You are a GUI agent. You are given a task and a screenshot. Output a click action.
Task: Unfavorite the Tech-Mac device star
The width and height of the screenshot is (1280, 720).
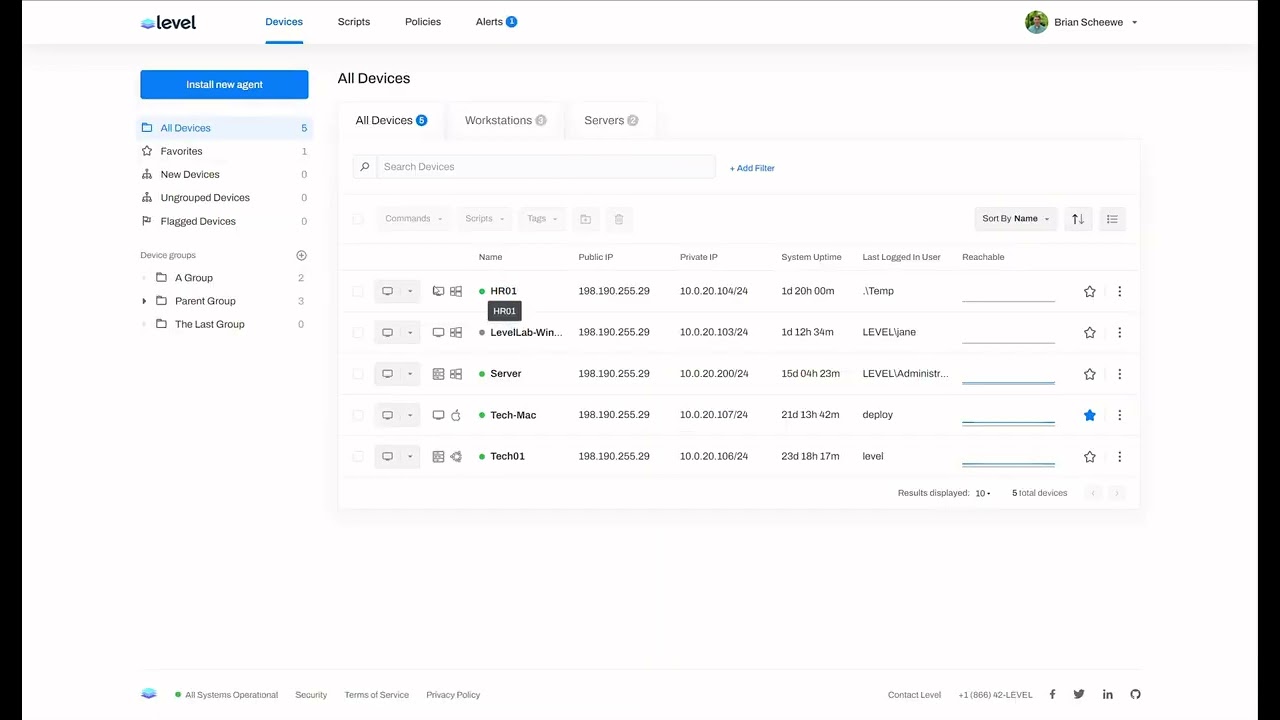(x=1090, y=415)
